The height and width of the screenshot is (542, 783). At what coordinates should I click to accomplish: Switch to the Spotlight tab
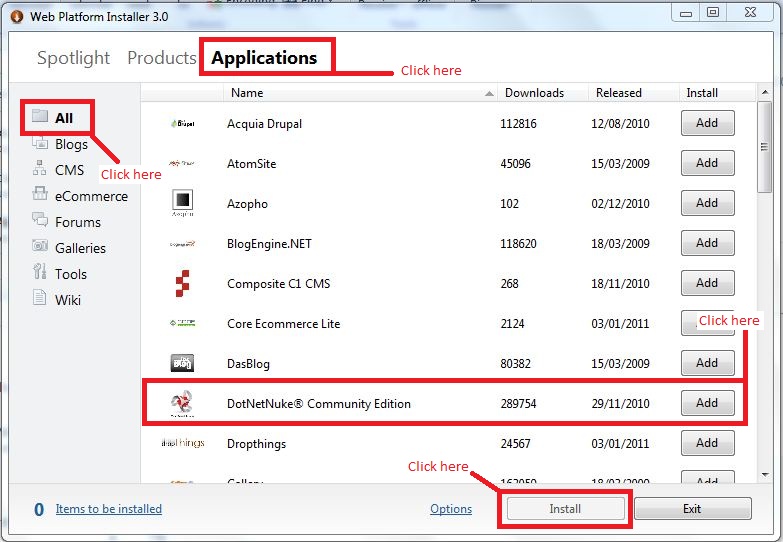[x=73, y=58]
